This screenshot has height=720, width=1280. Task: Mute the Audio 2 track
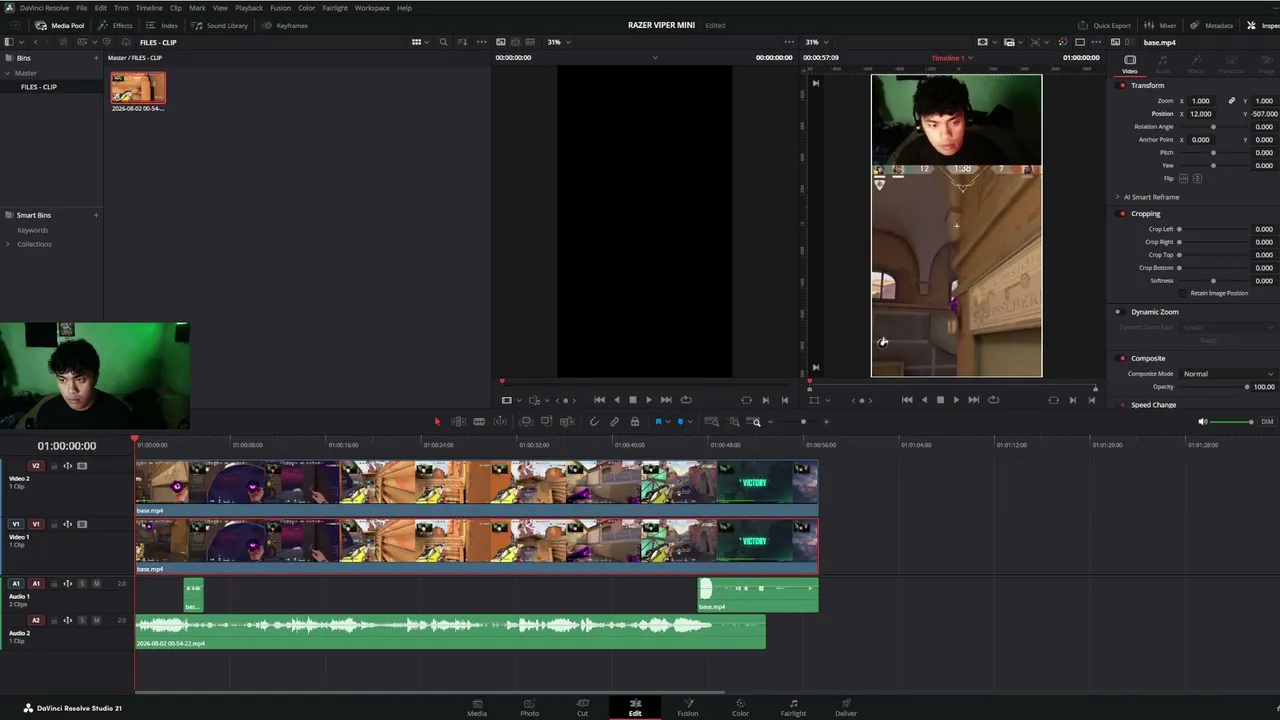(96, 620)
